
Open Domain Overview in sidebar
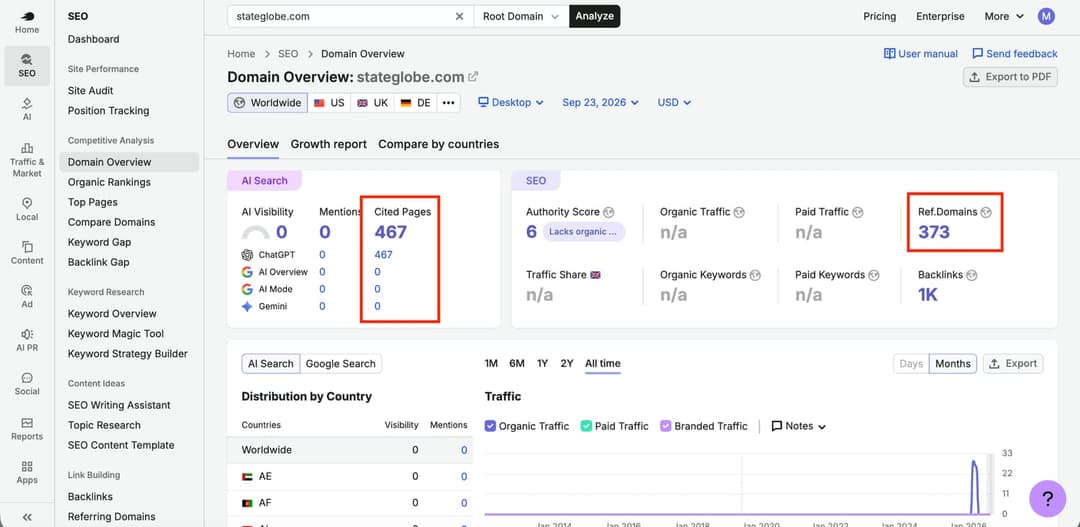pos(129,162)
